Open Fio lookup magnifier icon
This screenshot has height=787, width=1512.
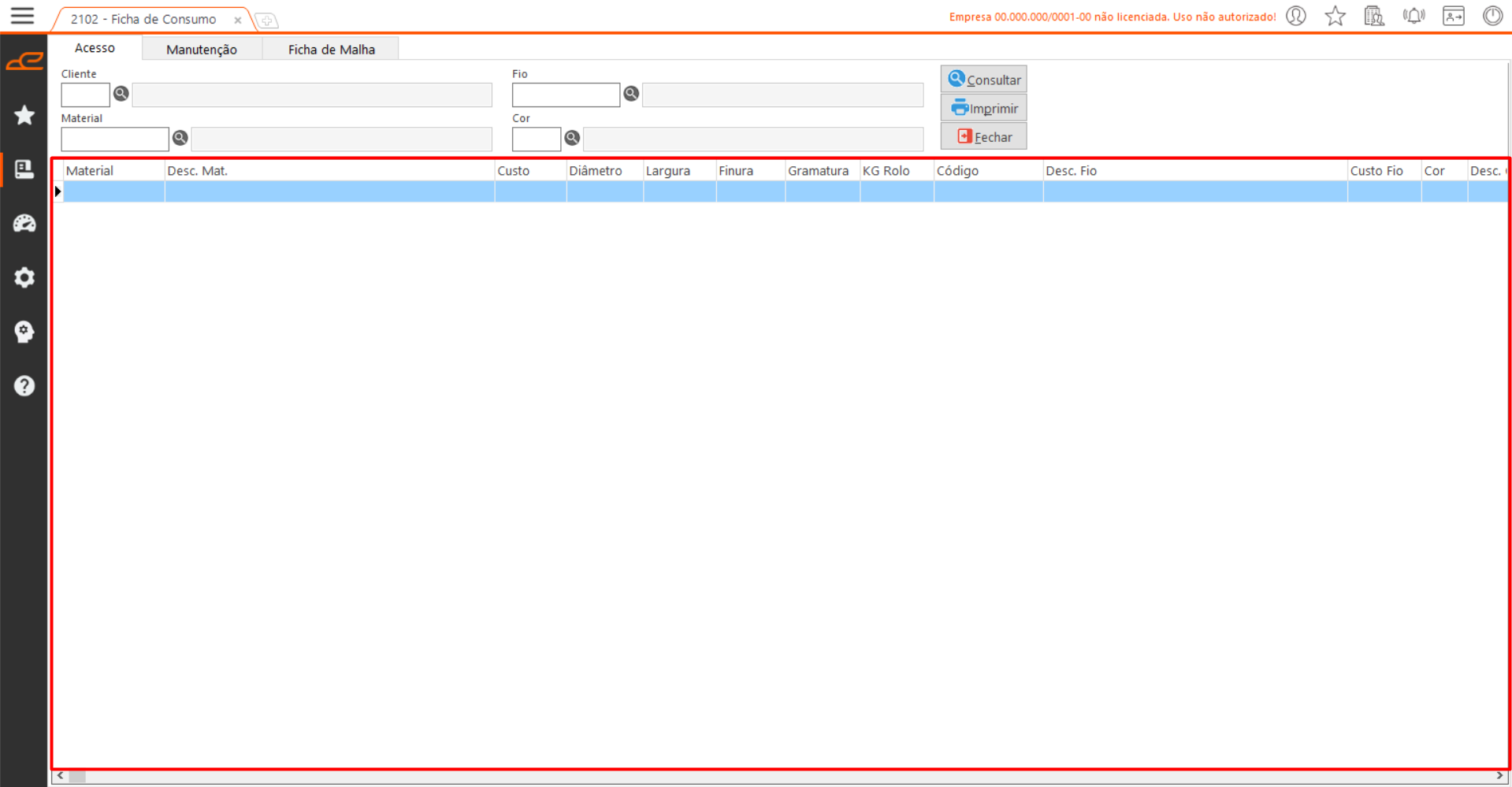[x=631, y=94]
